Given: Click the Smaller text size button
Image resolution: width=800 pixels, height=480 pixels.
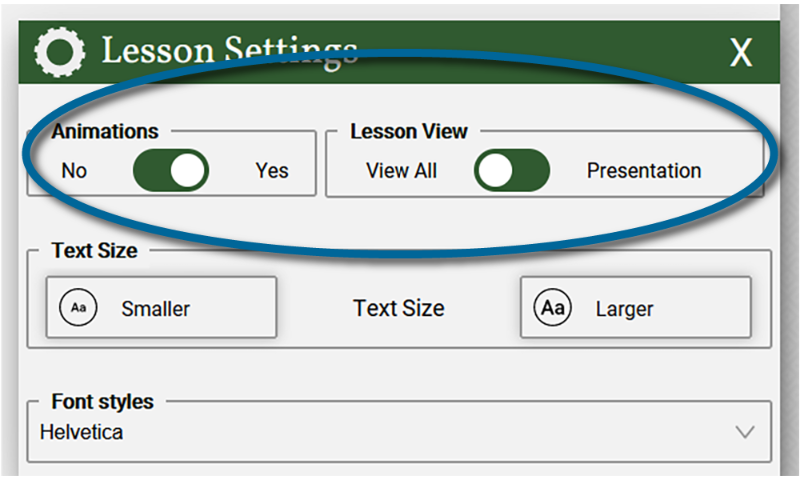Looking at the screenshot, I should [161, 308].
